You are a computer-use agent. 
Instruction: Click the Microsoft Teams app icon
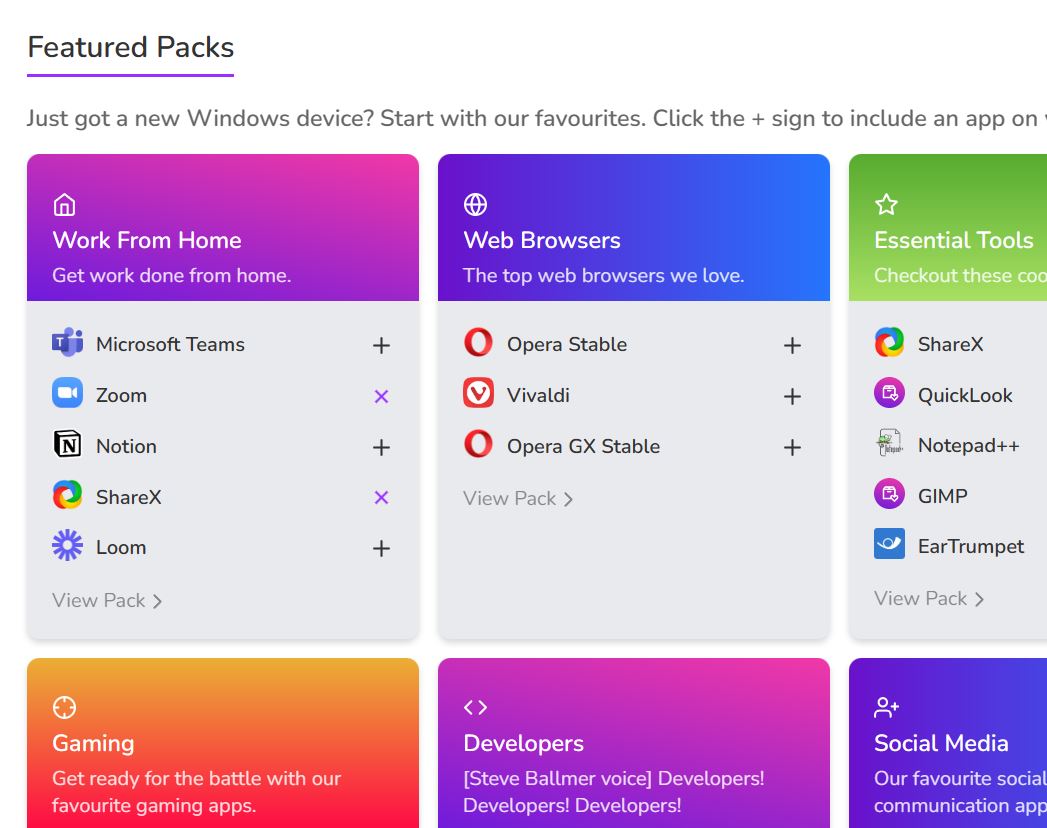67,343
